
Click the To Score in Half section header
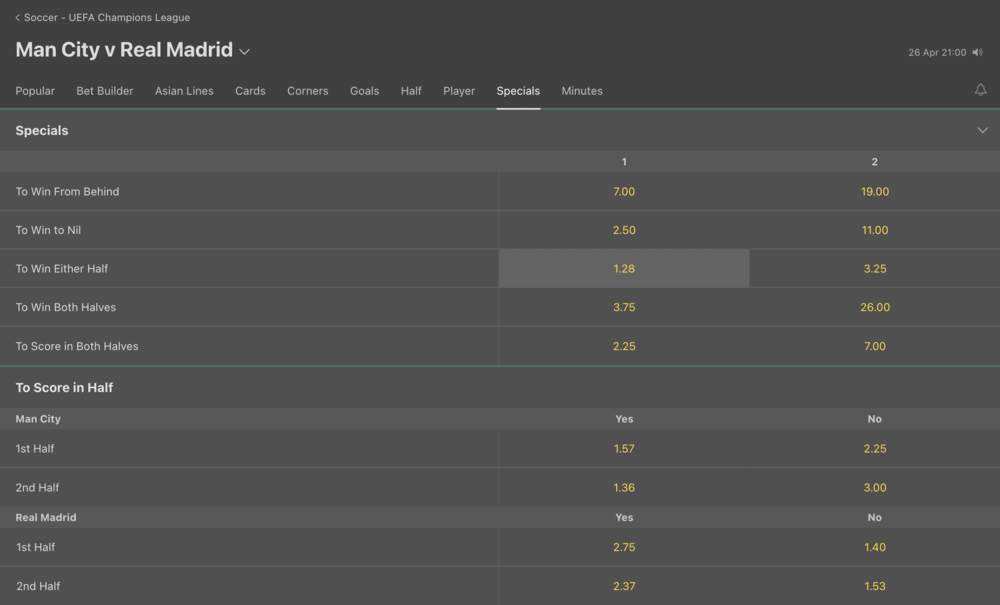coord(65,388)
